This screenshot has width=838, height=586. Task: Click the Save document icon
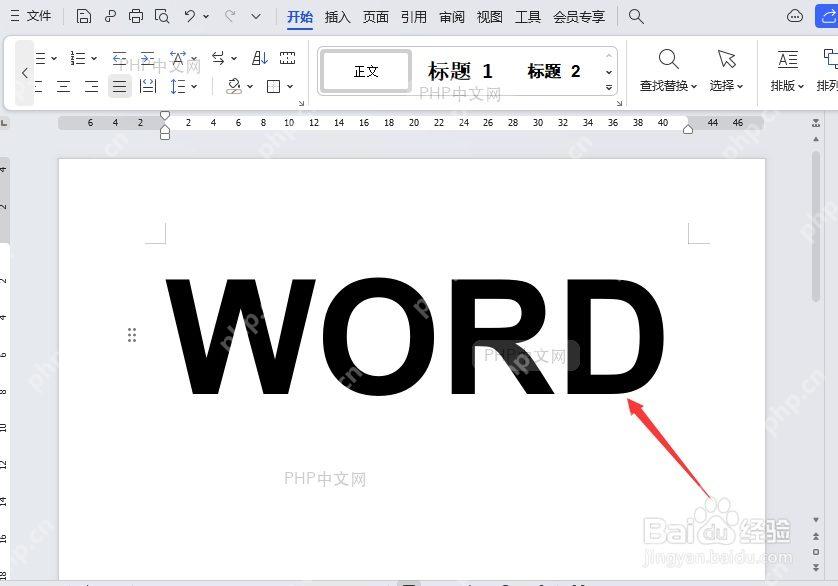pyautogui.click(x=83, y=17)
